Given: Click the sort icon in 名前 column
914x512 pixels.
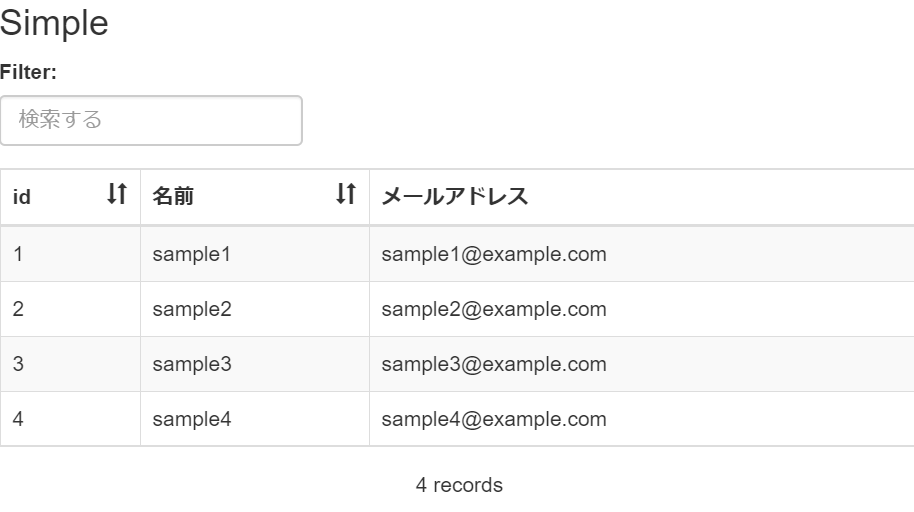Looking at the screenshot, I should [x=346, y=195].
